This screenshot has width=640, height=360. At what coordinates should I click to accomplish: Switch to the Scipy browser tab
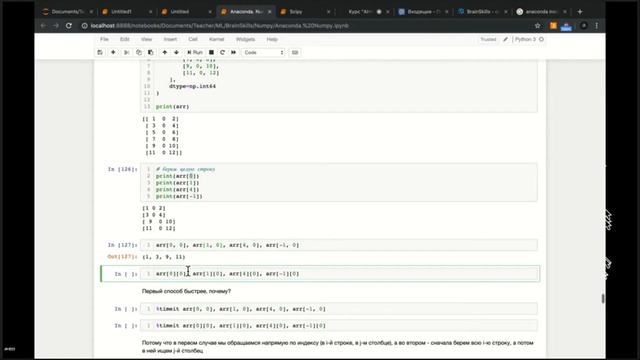point(304,12)
